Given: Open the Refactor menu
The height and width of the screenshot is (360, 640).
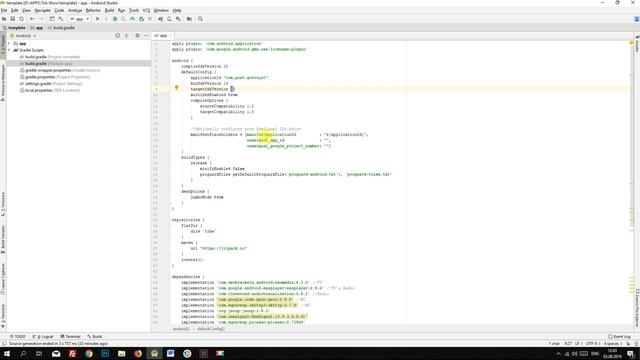Looking at the screenshot, I should click(x=93, y=10).
